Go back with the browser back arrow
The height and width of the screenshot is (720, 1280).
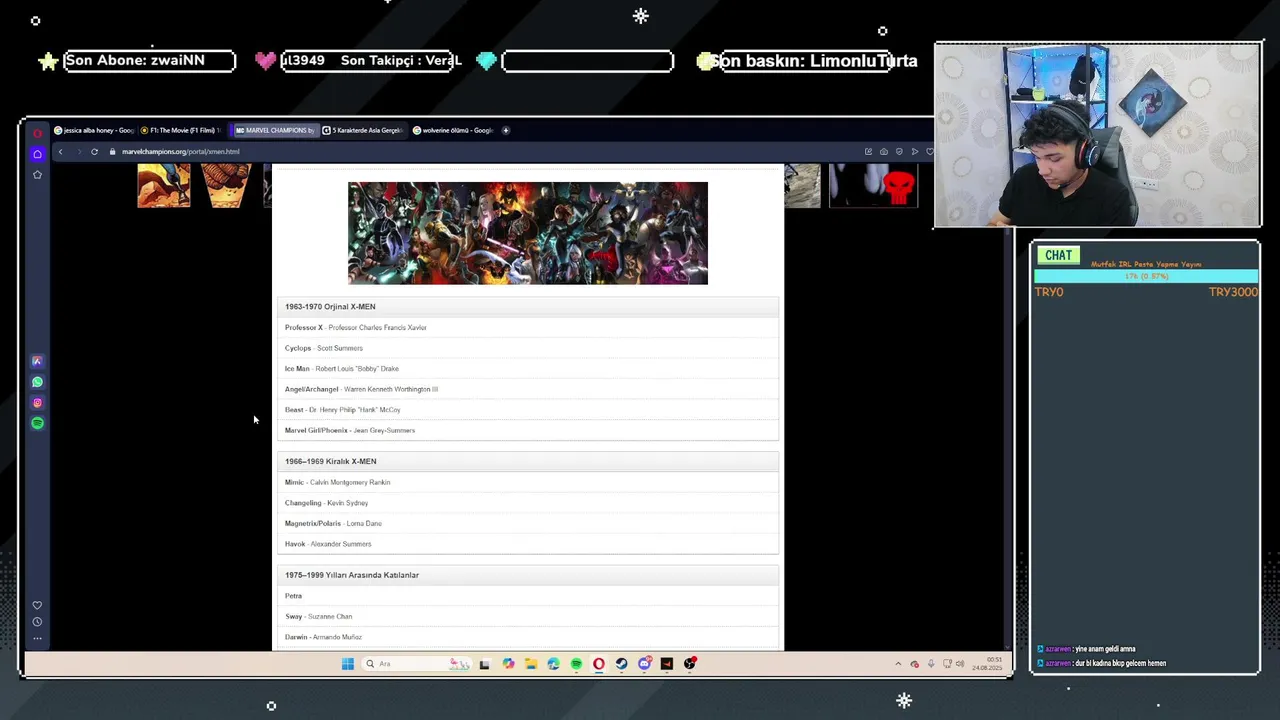coord(60,152)
